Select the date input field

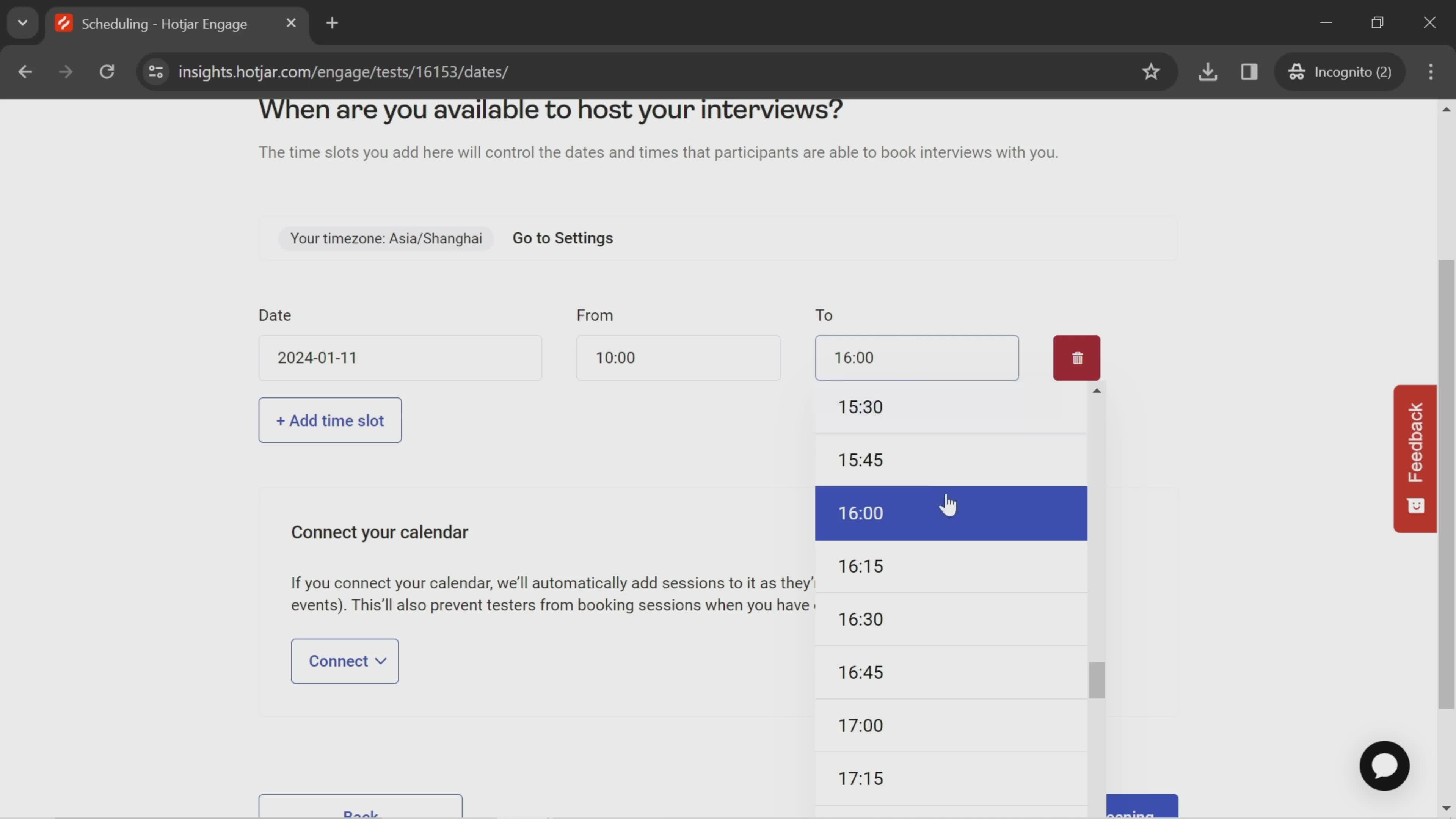399,357
